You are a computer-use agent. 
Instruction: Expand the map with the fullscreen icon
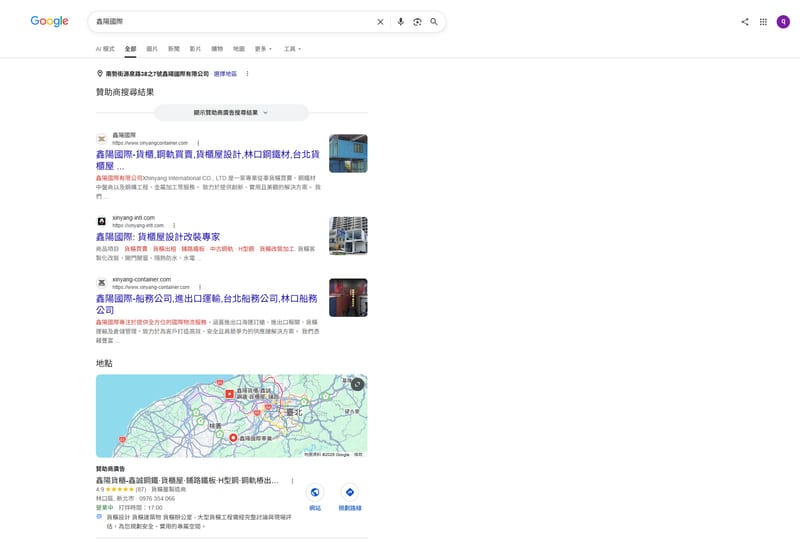pos(357,384)
